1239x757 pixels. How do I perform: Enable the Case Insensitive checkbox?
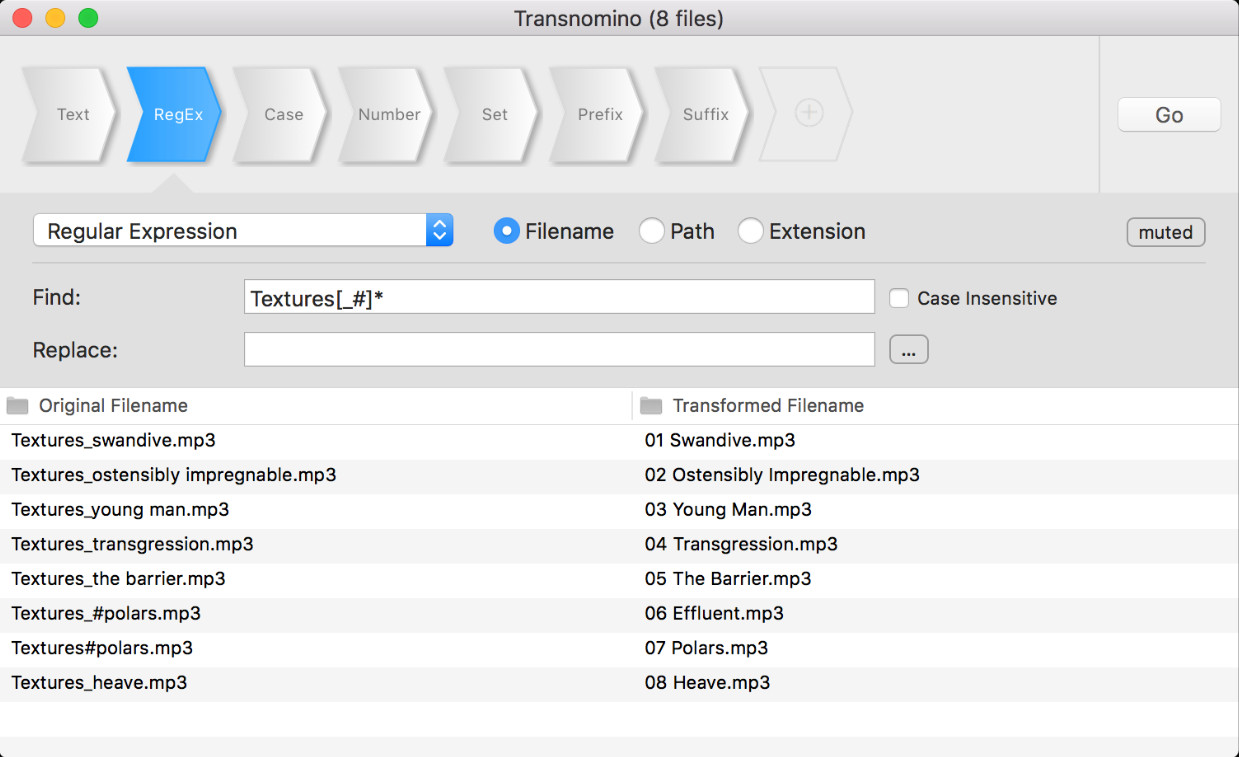(x=899, y=298)
